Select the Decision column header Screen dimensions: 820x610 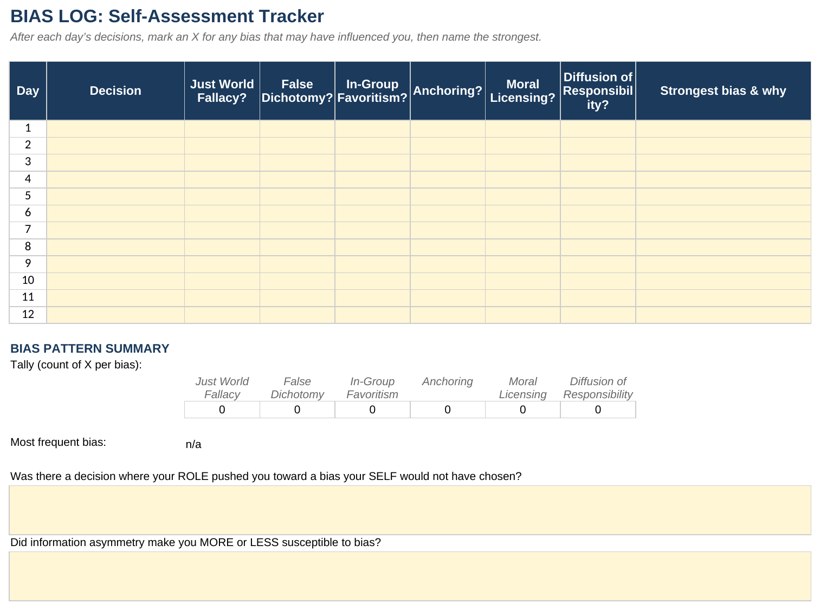pos(115,91)
